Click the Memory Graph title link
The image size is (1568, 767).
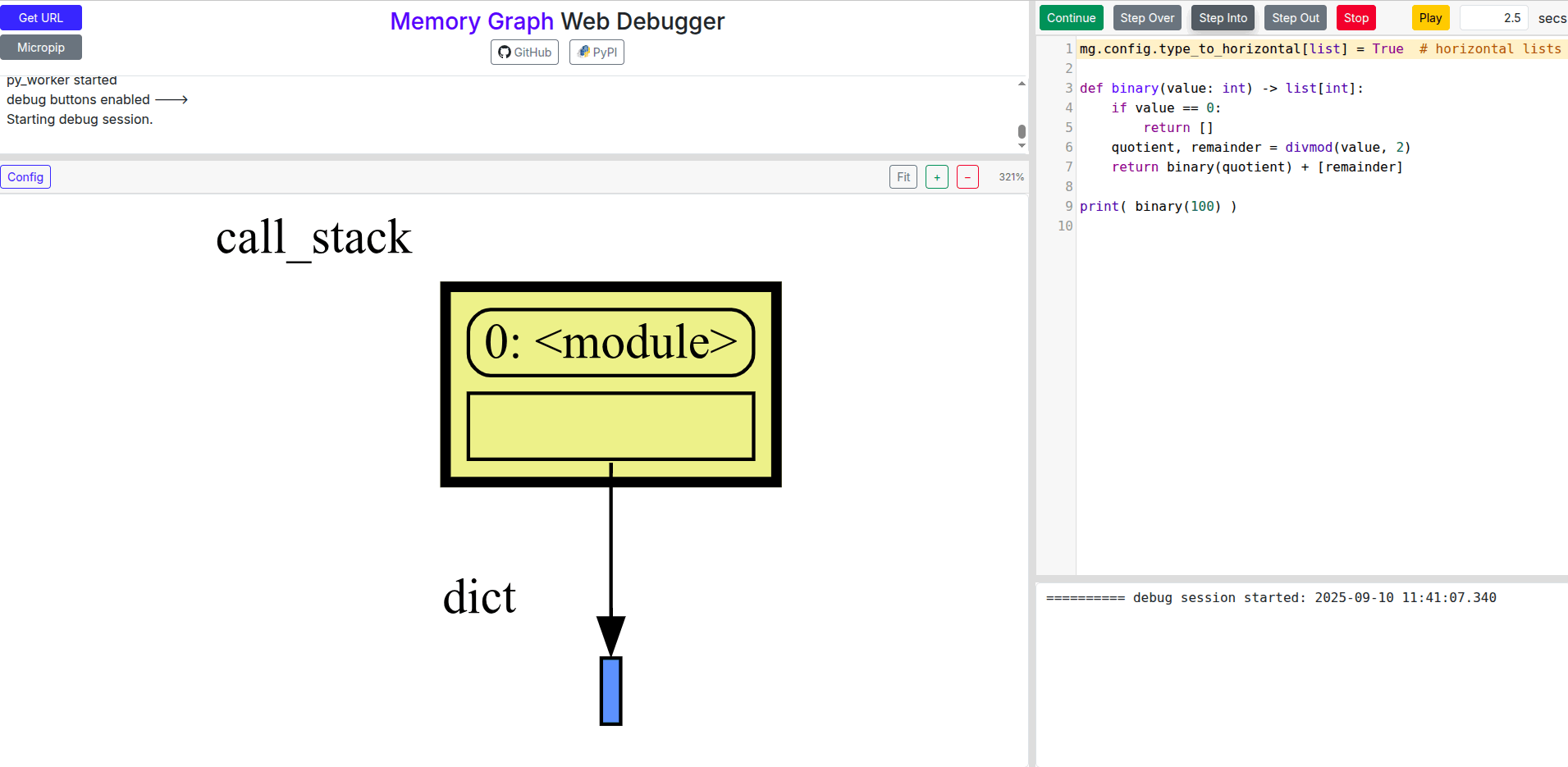(472, 21)
